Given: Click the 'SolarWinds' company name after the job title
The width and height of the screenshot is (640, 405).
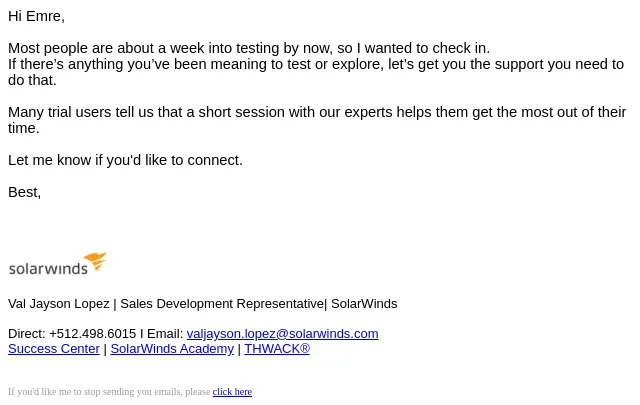Looking at the screenshot, I should 364,304.
